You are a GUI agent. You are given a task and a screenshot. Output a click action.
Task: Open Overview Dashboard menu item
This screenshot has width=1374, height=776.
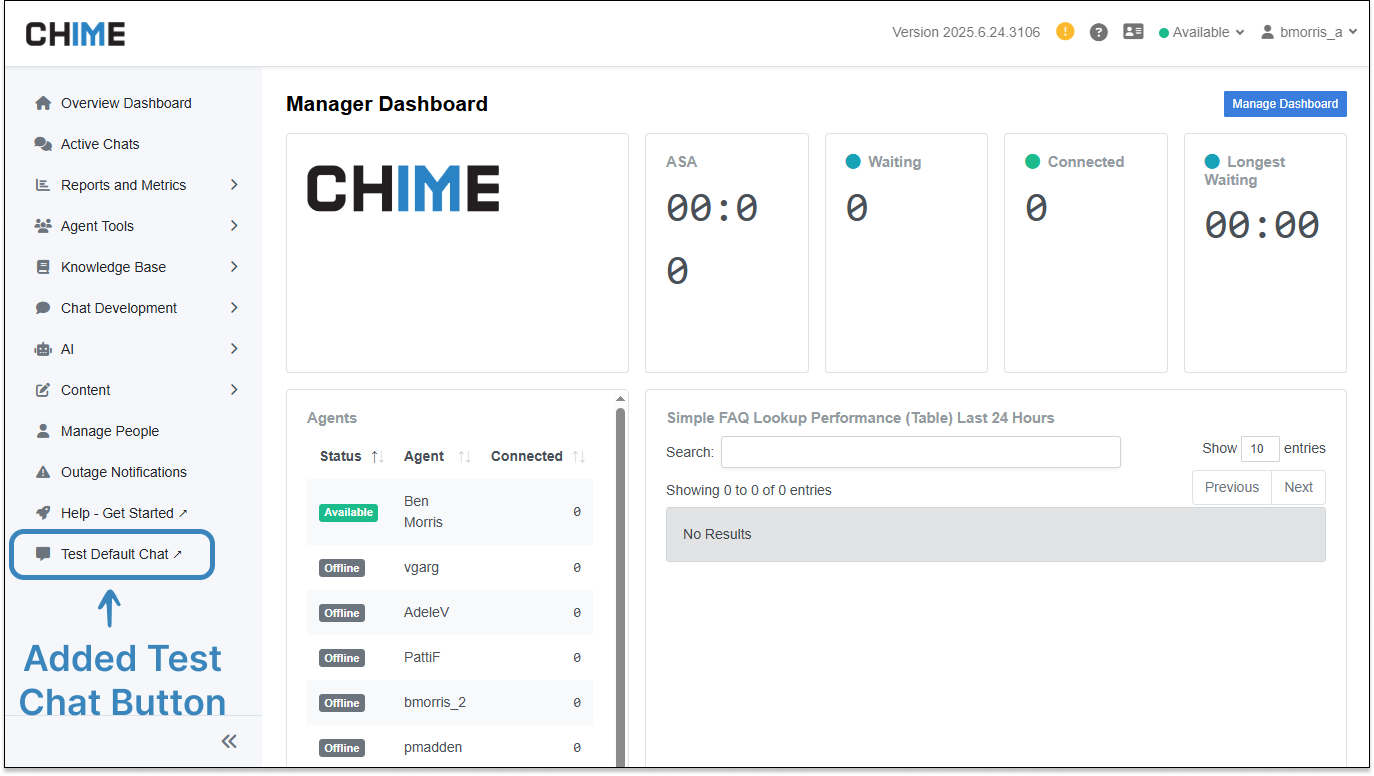(x=126, y=103)
